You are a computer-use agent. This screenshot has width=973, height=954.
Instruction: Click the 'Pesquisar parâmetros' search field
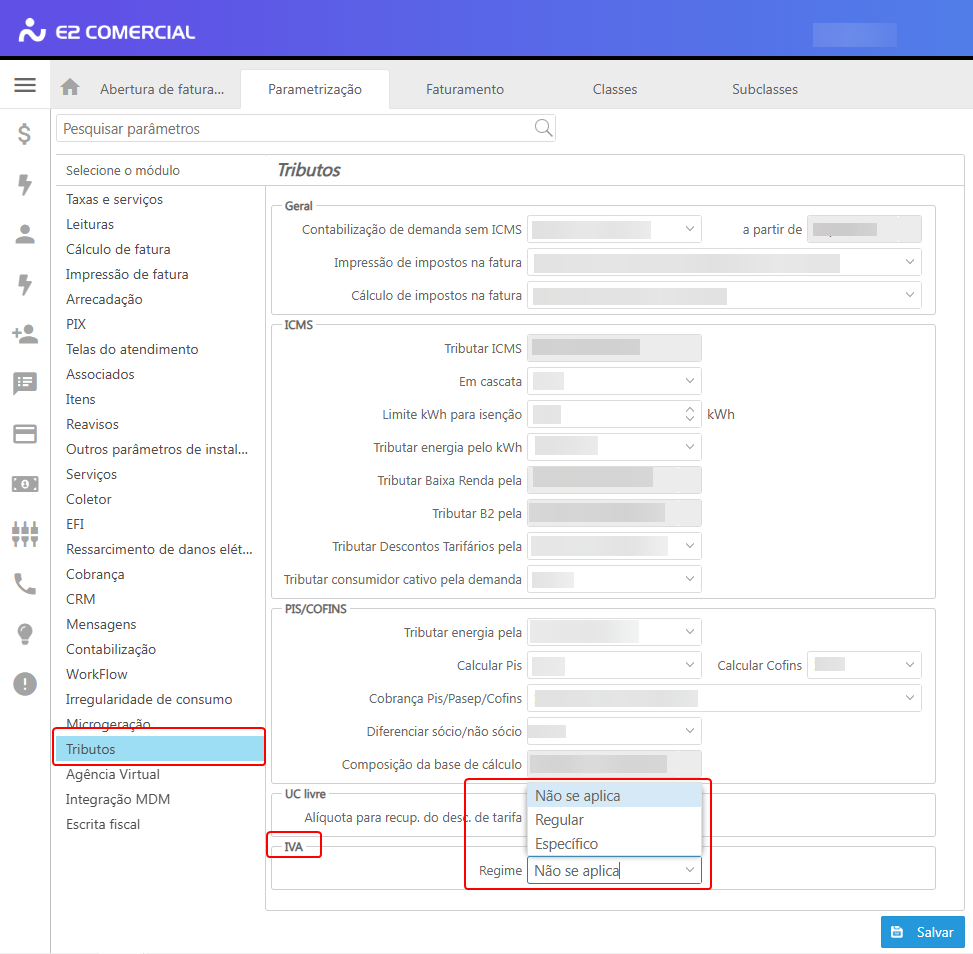pyautogui.click(x=295, y=129)
